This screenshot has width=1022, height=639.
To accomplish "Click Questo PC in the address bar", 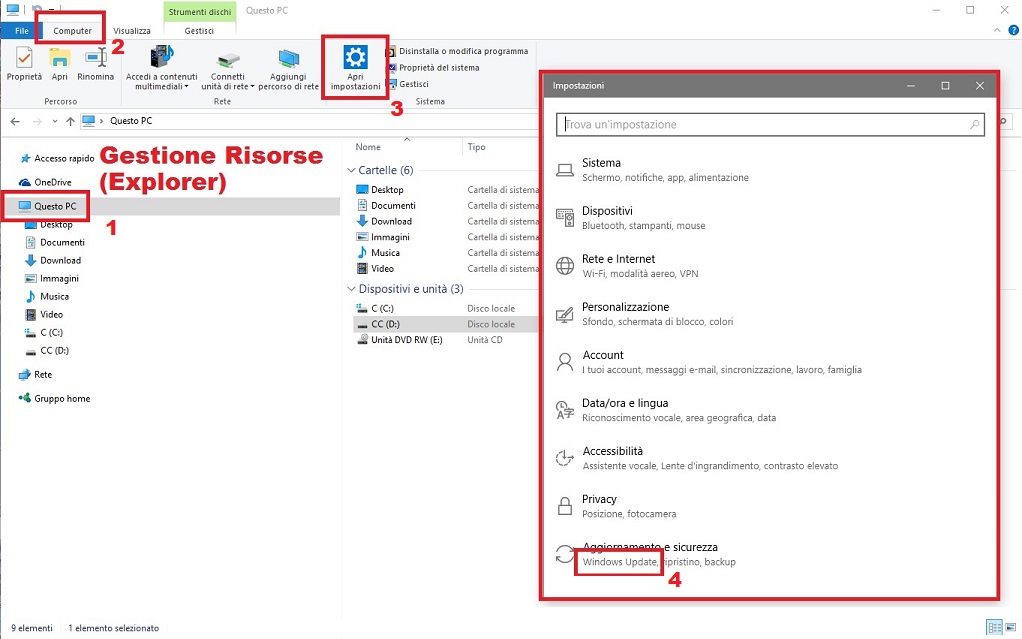I will pos(131,121).
